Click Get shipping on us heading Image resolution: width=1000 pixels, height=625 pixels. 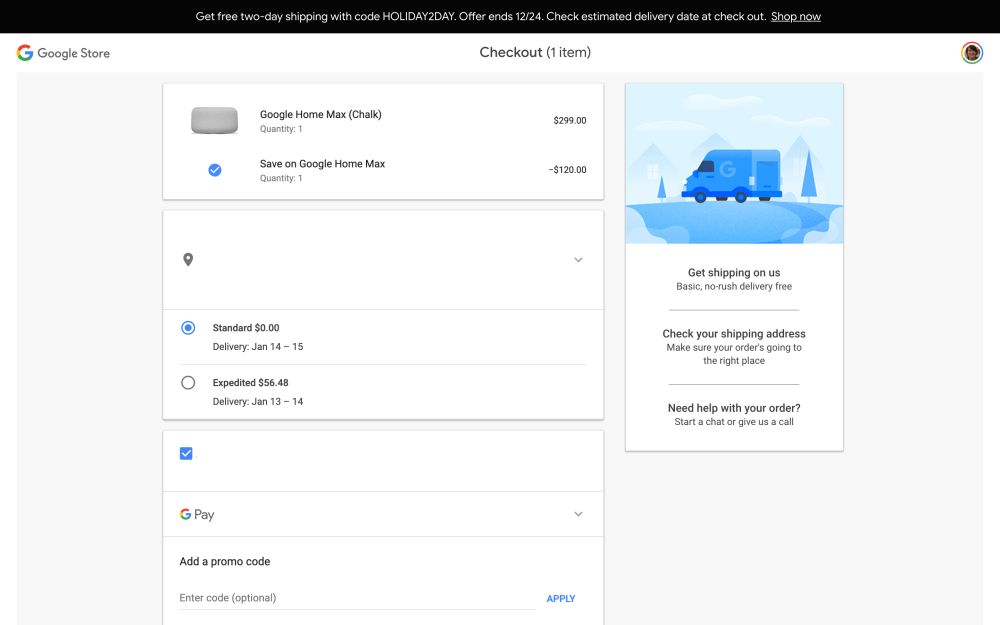tap(734, 273)
